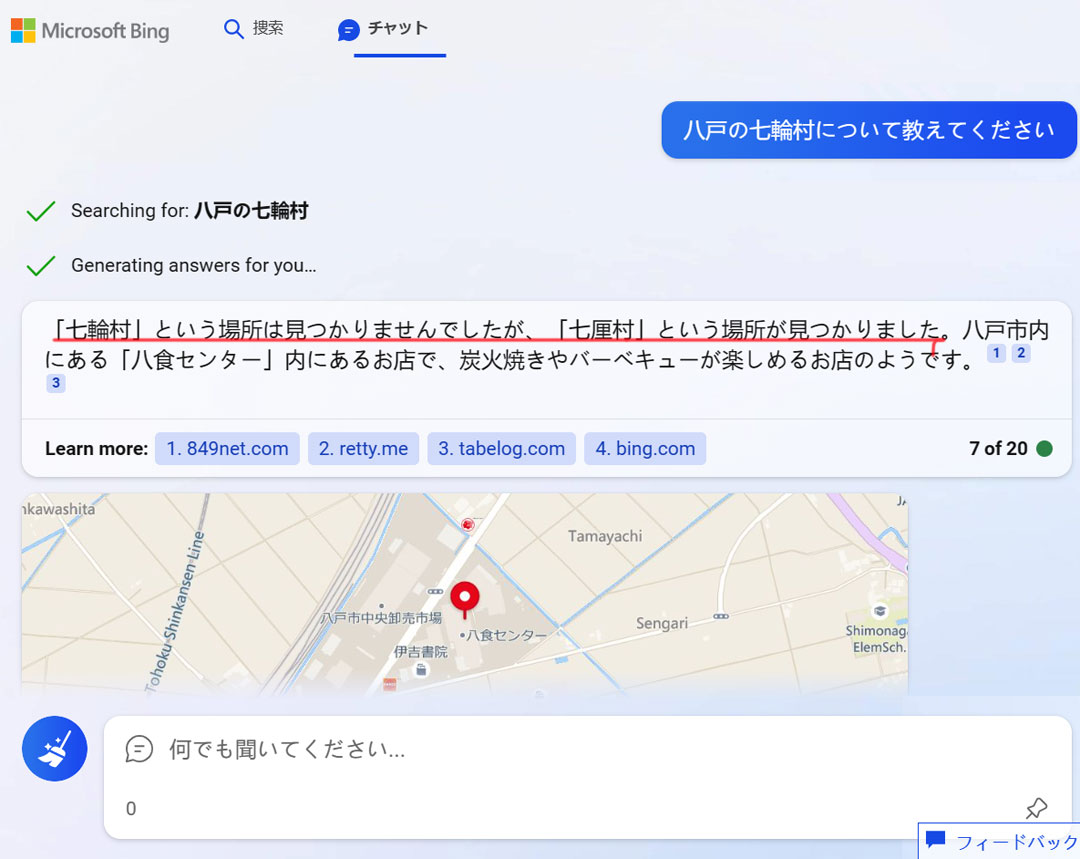Click the Sengari map label

[662, 623]
